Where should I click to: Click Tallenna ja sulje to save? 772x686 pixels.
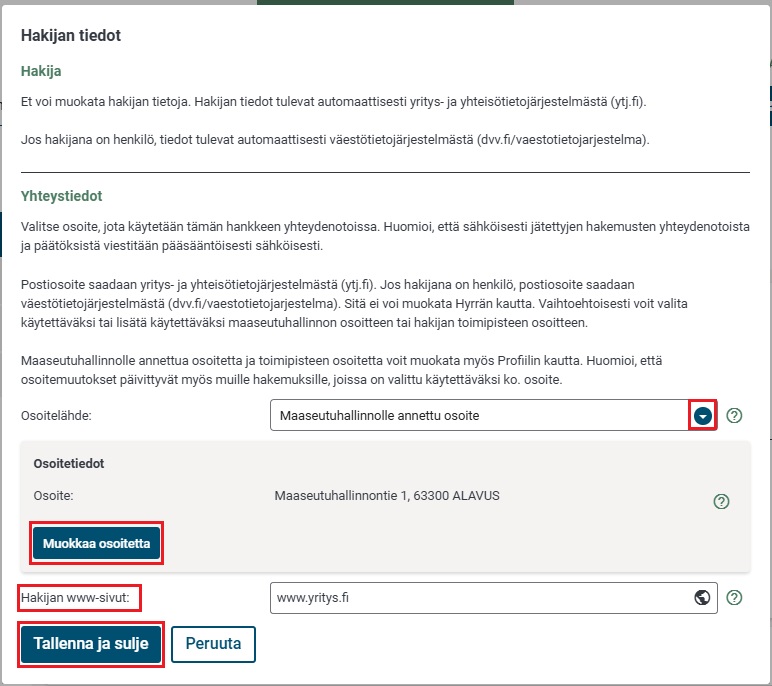(x=91, y=644)
